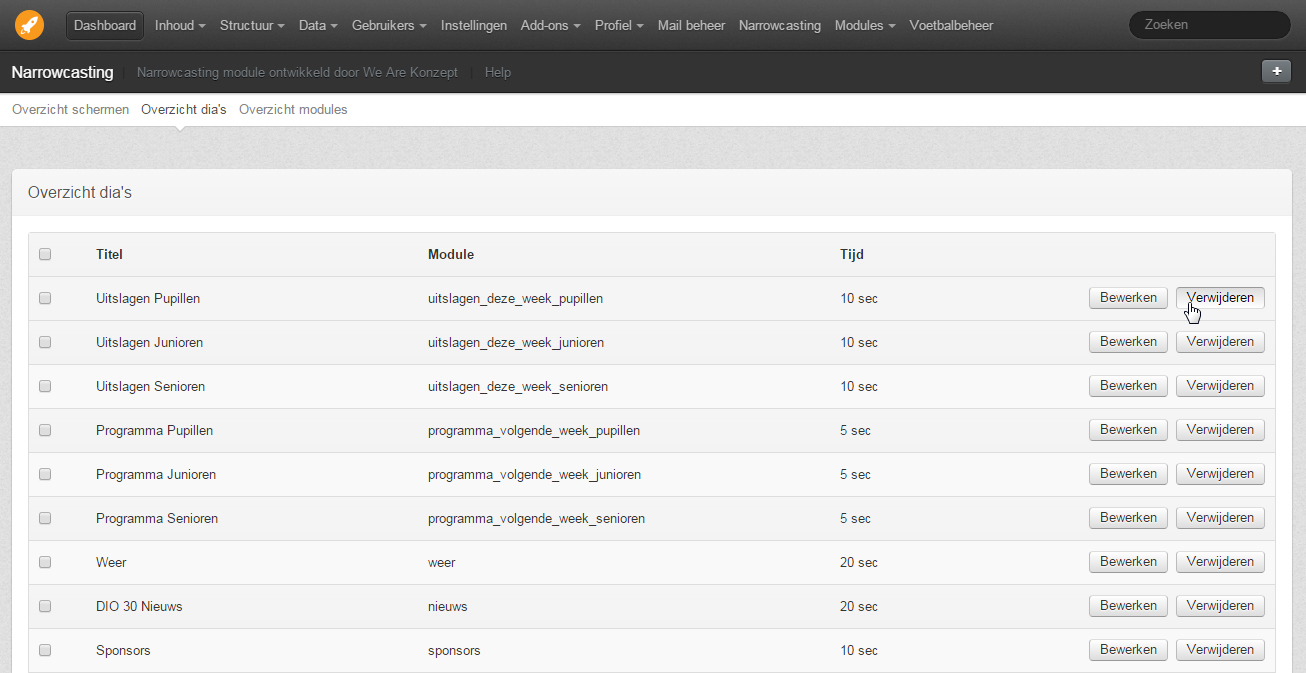This screenshot has height=673, width=1306.
Task: Open the Inhoud dropdown menu
Action: [x=180, y=25]
